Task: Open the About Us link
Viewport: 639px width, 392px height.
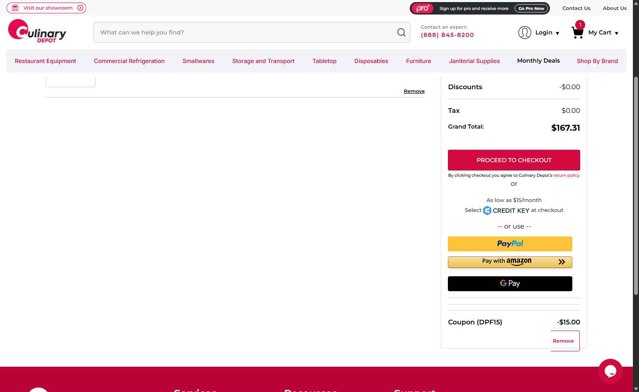Action: [615, 8]
